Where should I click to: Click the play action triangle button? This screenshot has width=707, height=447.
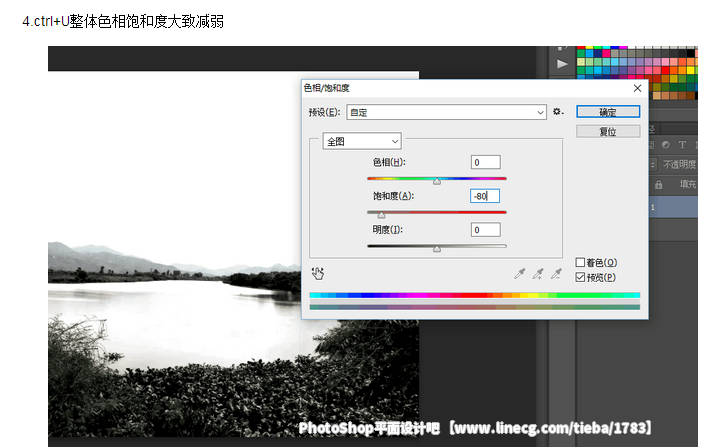pos(562,64)
